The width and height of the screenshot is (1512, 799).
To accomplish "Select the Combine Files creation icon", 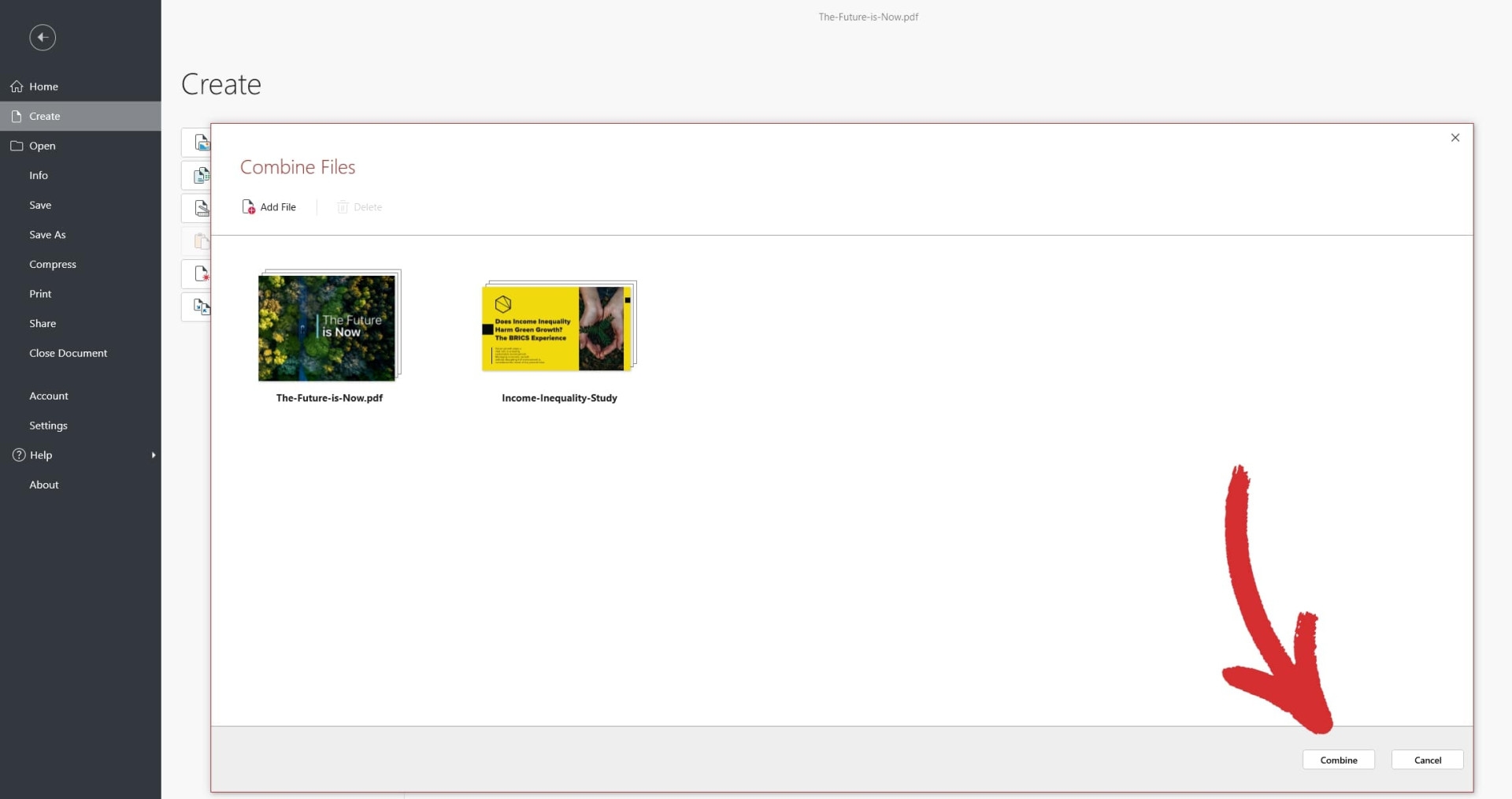I will (x=202, y=175).
